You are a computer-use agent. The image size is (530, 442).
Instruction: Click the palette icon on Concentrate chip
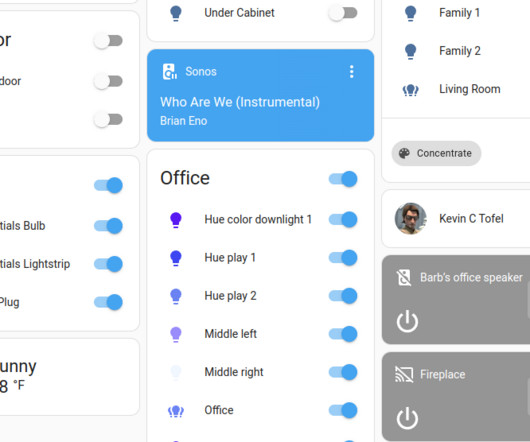404,153
